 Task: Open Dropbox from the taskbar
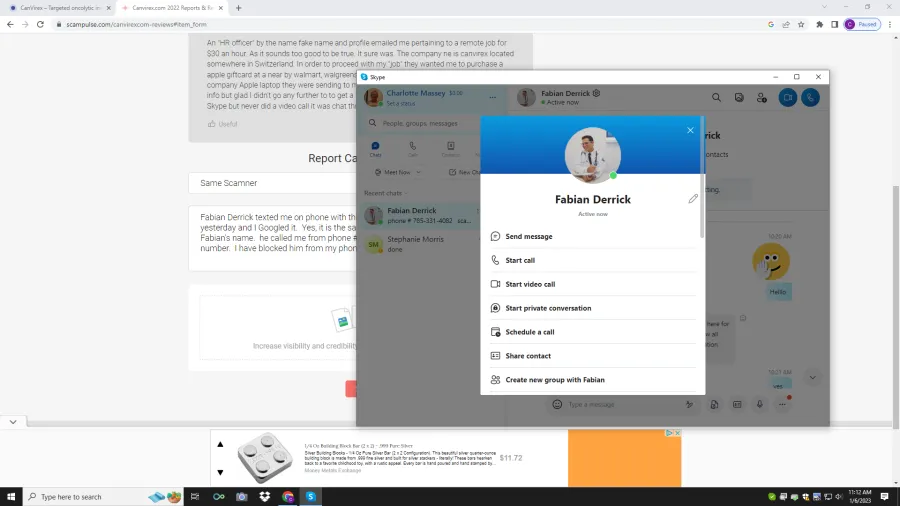[265, 497]
